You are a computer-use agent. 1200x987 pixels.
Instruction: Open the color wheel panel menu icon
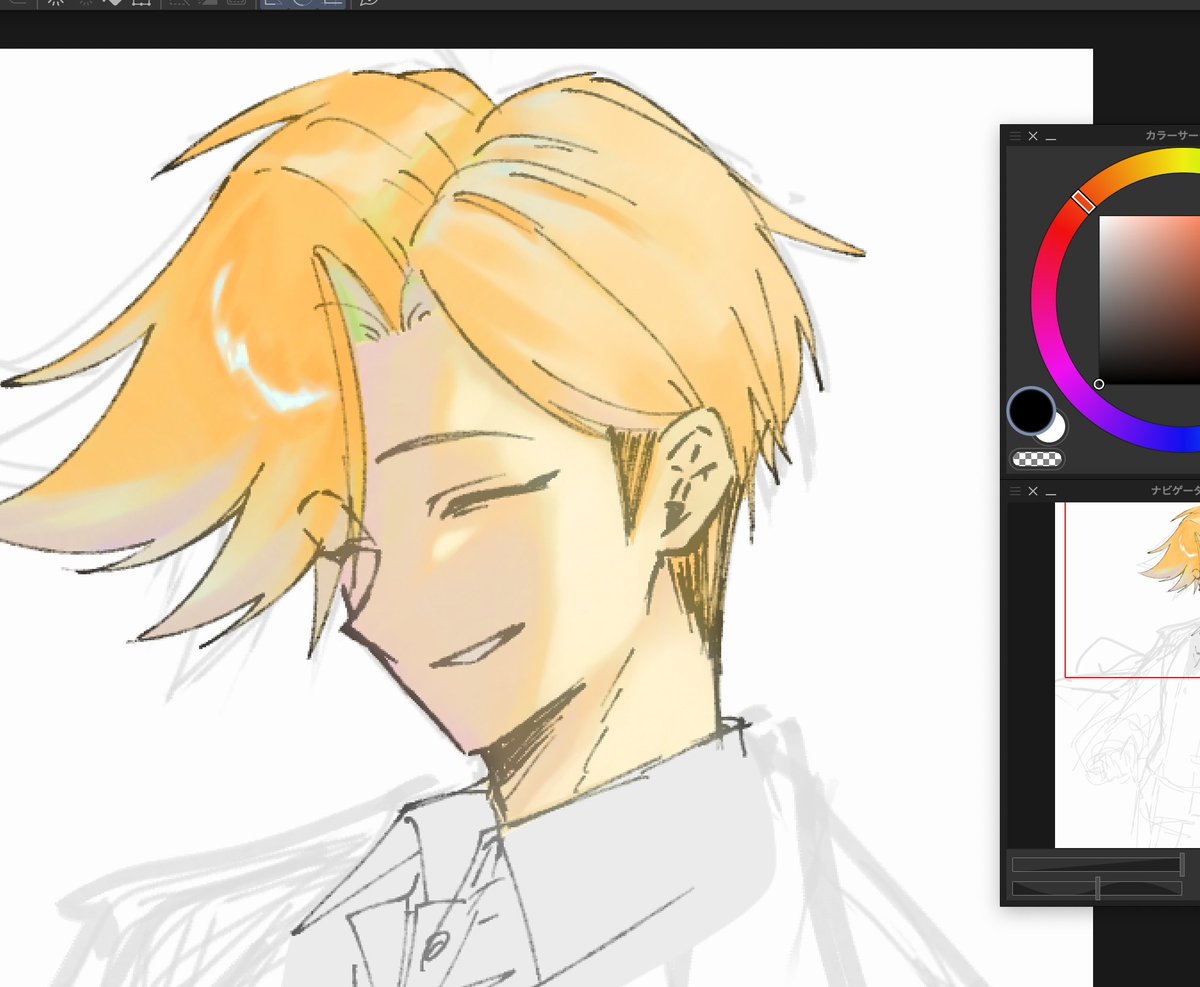(1015, 136)
